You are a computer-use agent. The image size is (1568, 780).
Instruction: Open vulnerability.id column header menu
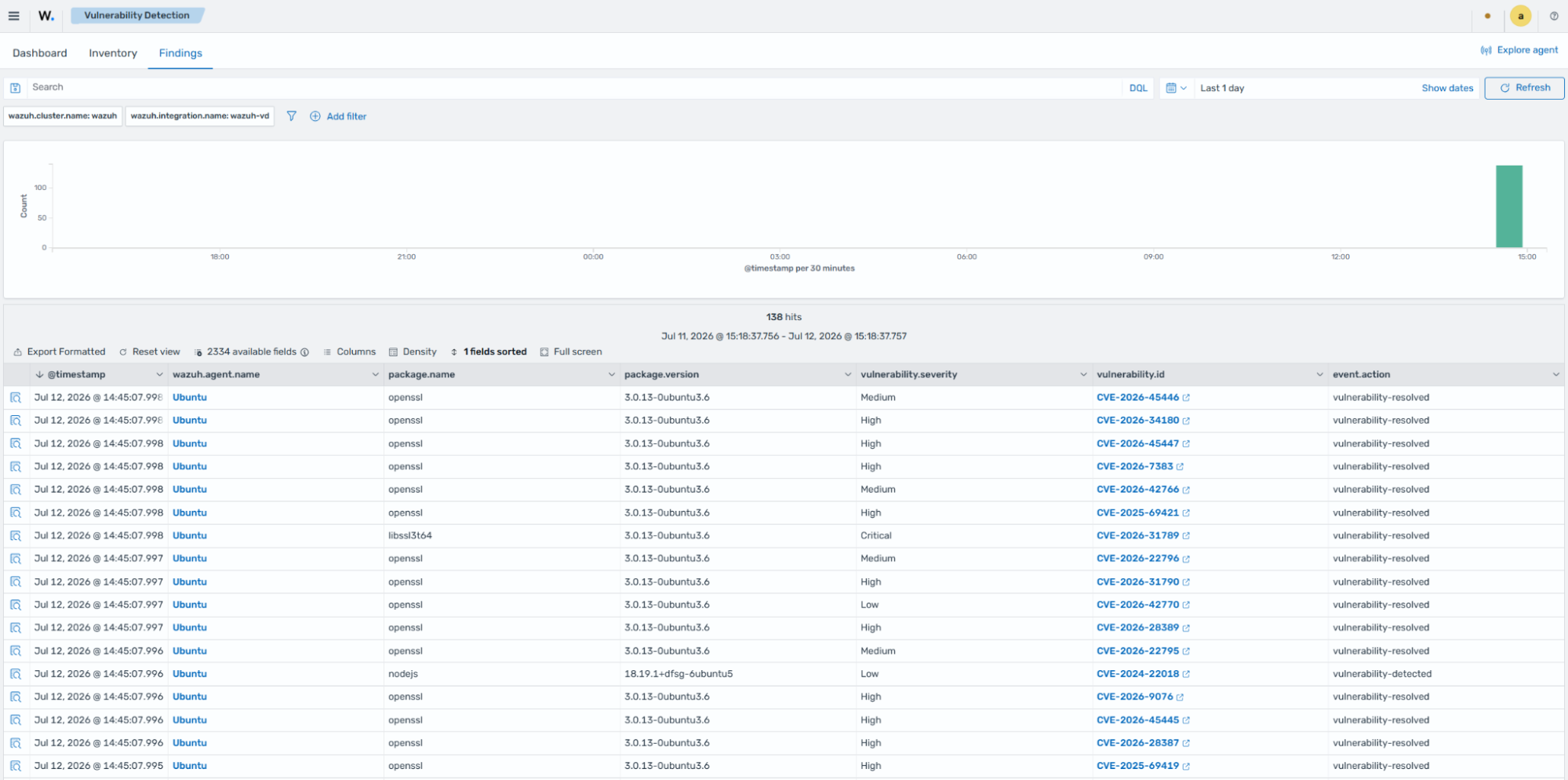coord(1319,375)
